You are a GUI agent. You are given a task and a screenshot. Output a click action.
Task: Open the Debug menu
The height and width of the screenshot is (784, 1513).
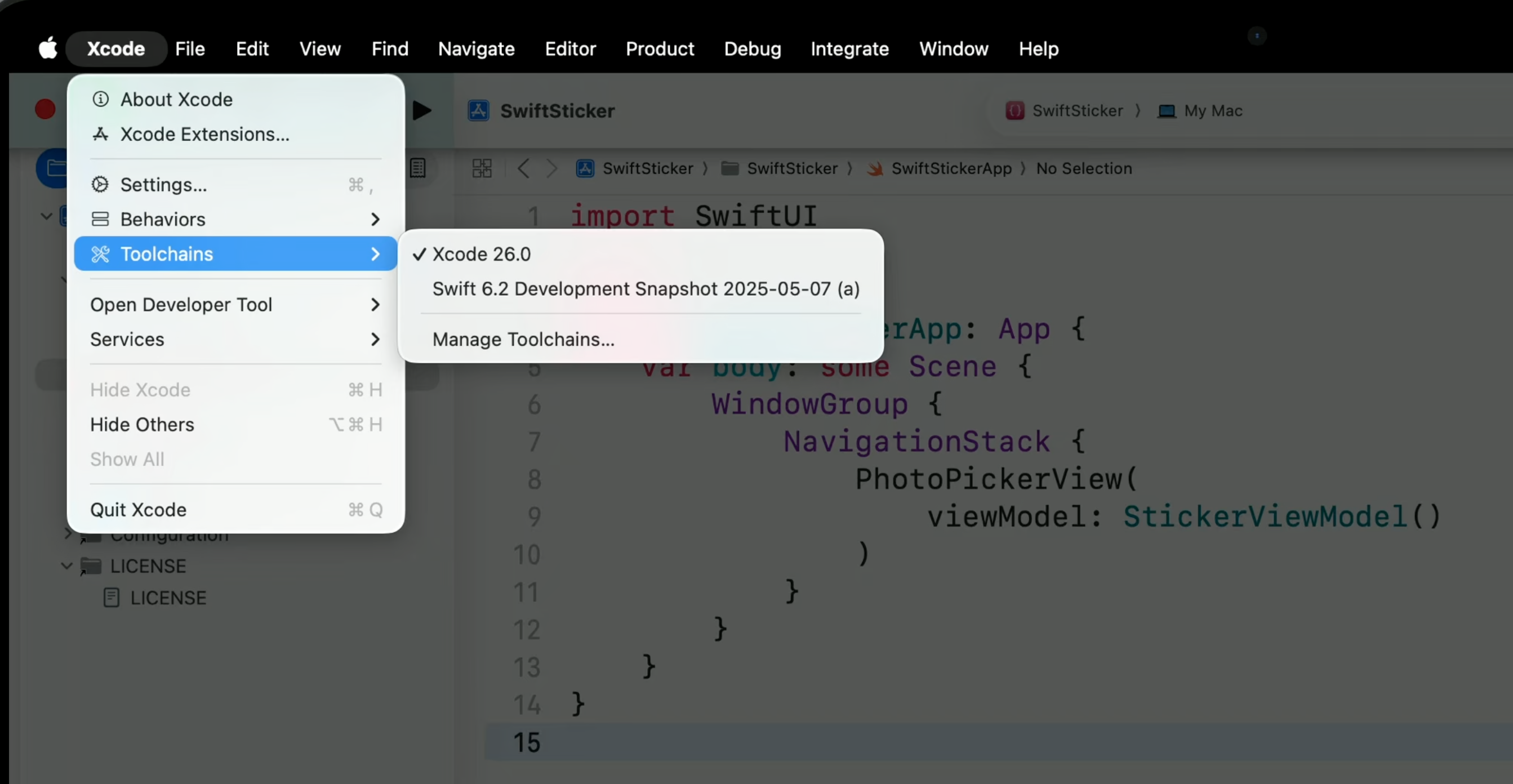coord(752,48)
